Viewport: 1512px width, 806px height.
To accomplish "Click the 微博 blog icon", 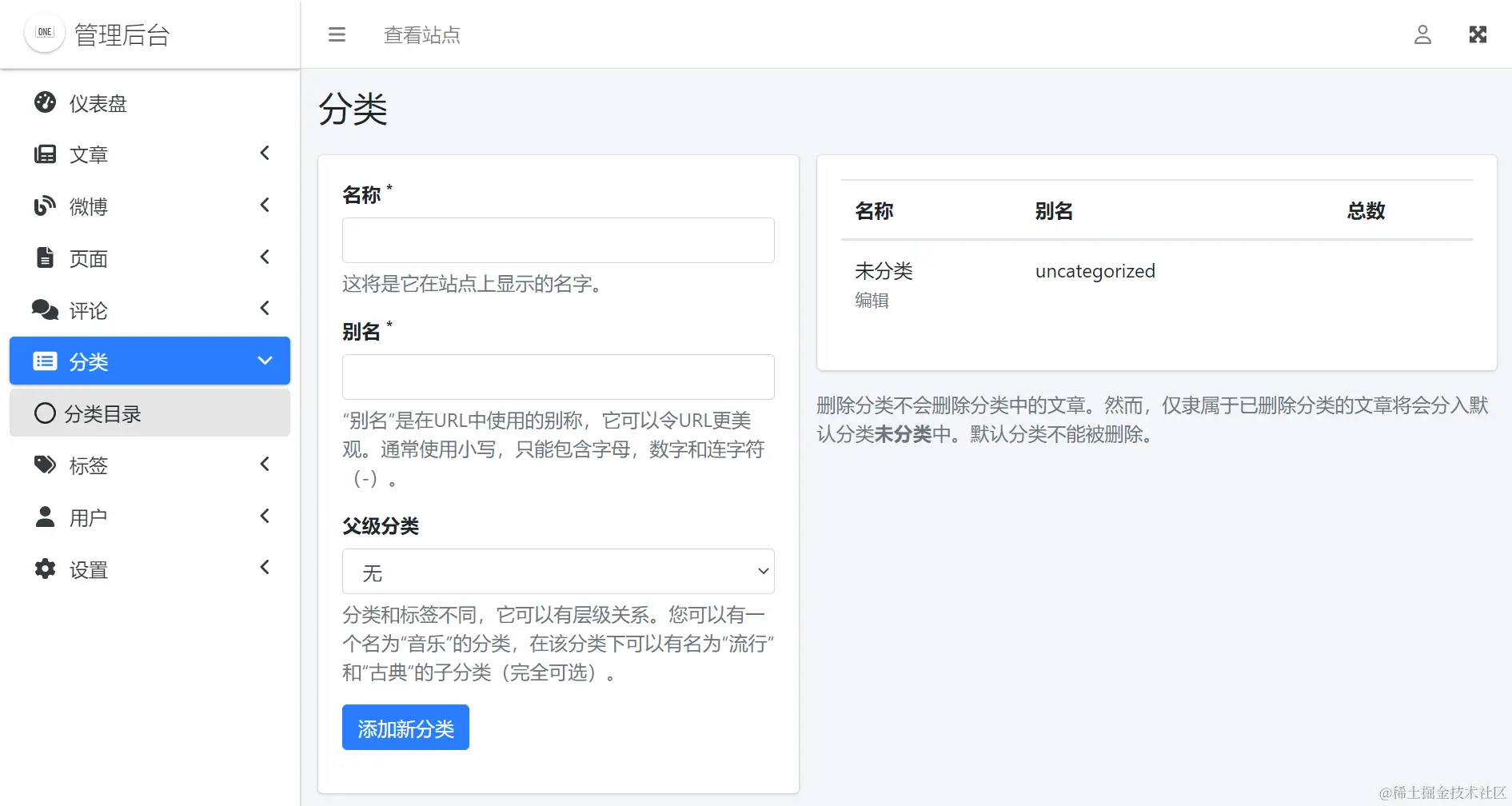I will (x=46, y=205).
